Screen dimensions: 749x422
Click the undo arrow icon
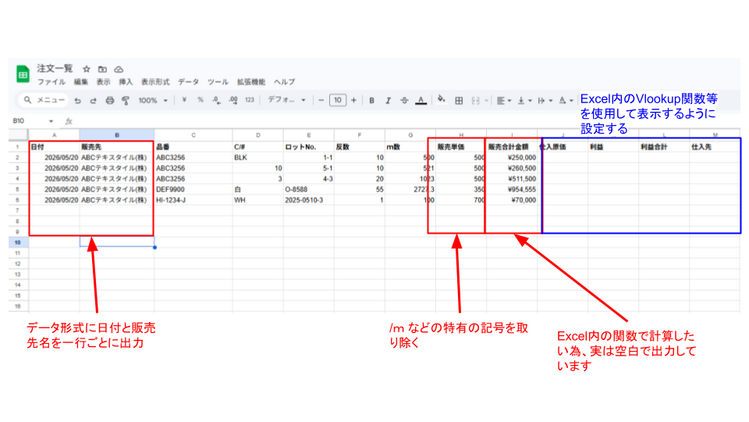[77, 100]
